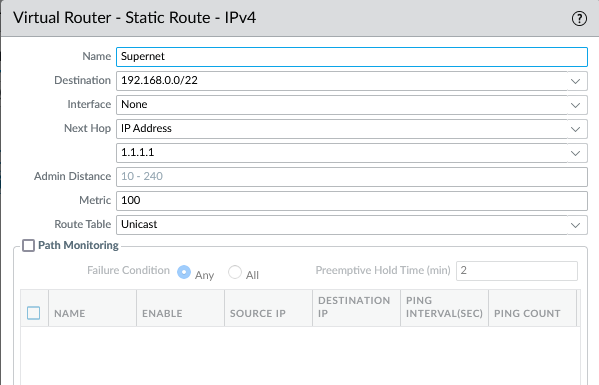Click the Admin Distance label
This screenshot has width=599, height=385.
click(73, 176)
